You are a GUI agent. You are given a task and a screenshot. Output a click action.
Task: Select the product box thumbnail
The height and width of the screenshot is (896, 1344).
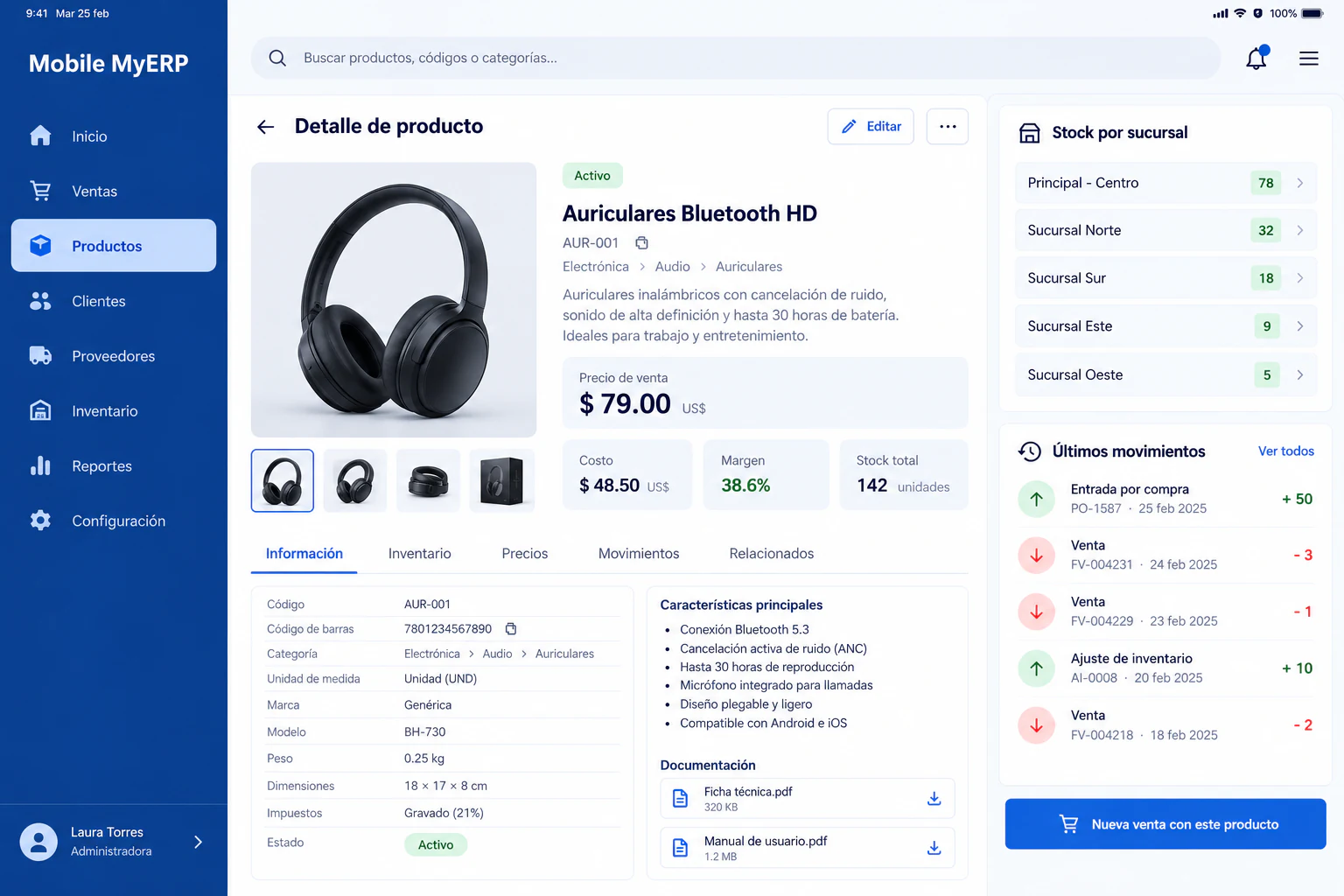click(501, 480)
